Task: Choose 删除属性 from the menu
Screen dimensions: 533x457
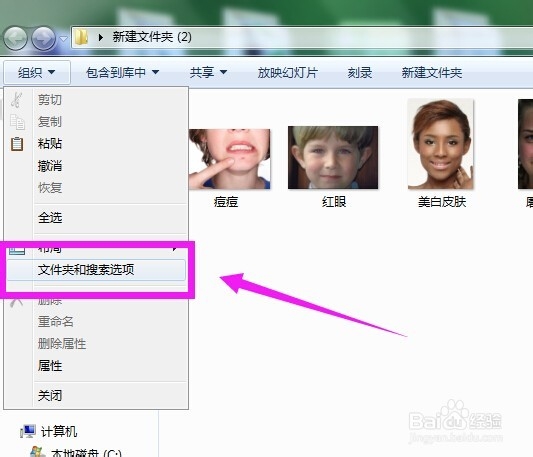Action: 96,344
